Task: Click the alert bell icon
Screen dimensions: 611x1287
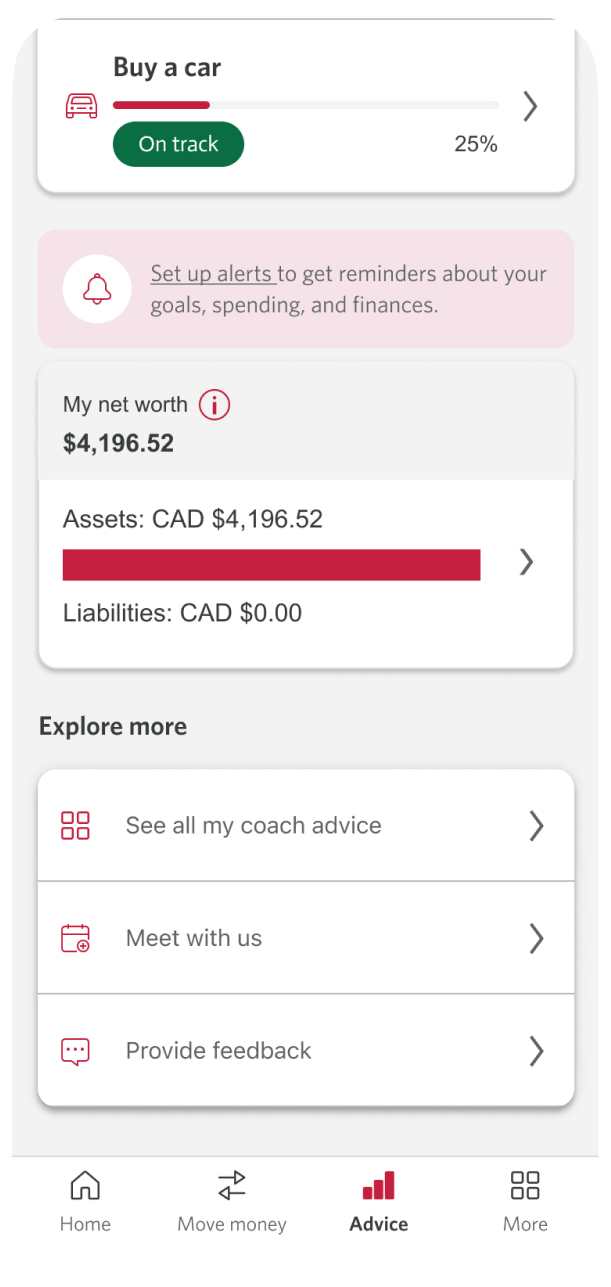Action: coord(97,289)
